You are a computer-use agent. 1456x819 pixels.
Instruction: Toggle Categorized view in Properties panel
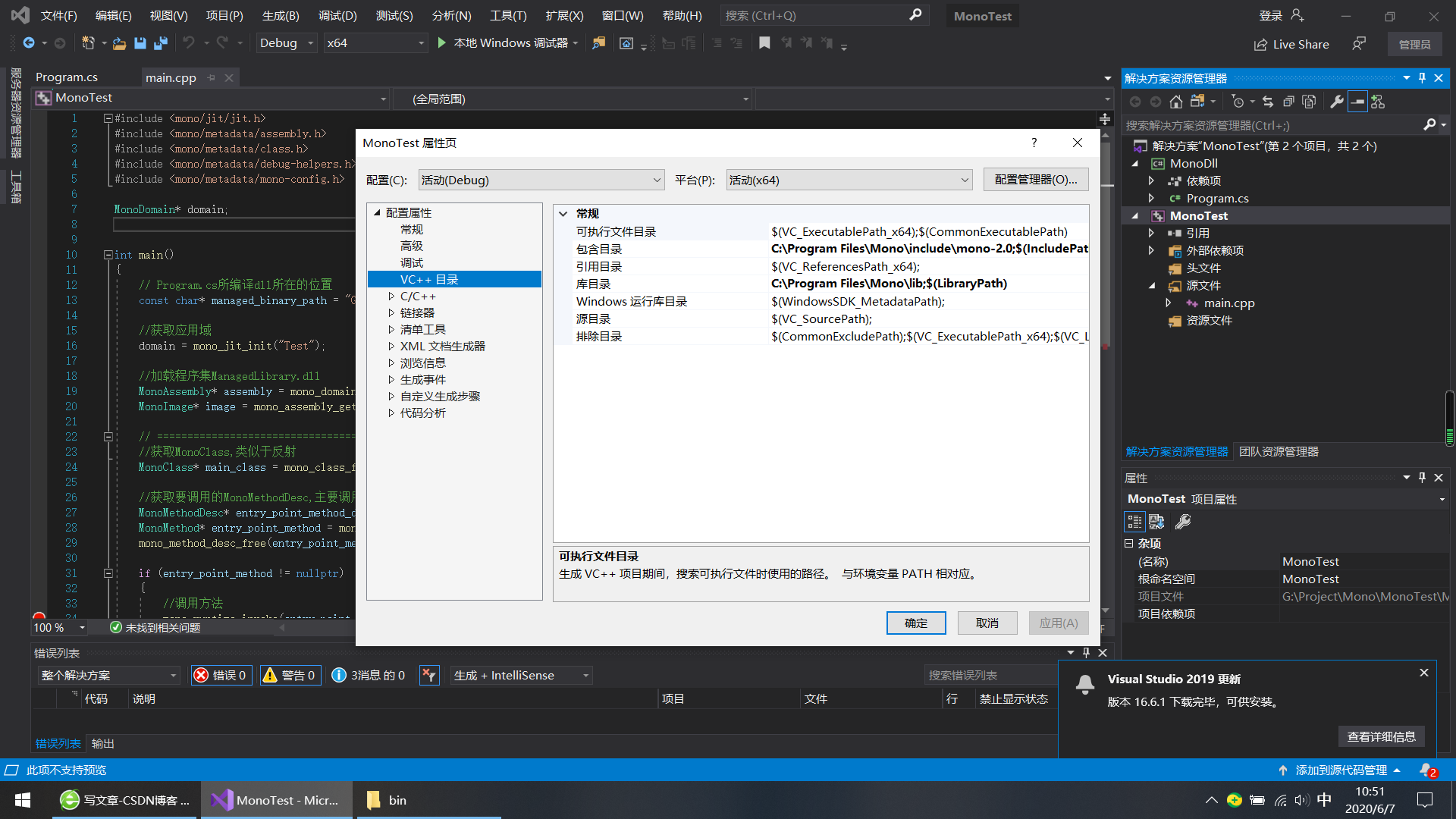[1134, 522]
